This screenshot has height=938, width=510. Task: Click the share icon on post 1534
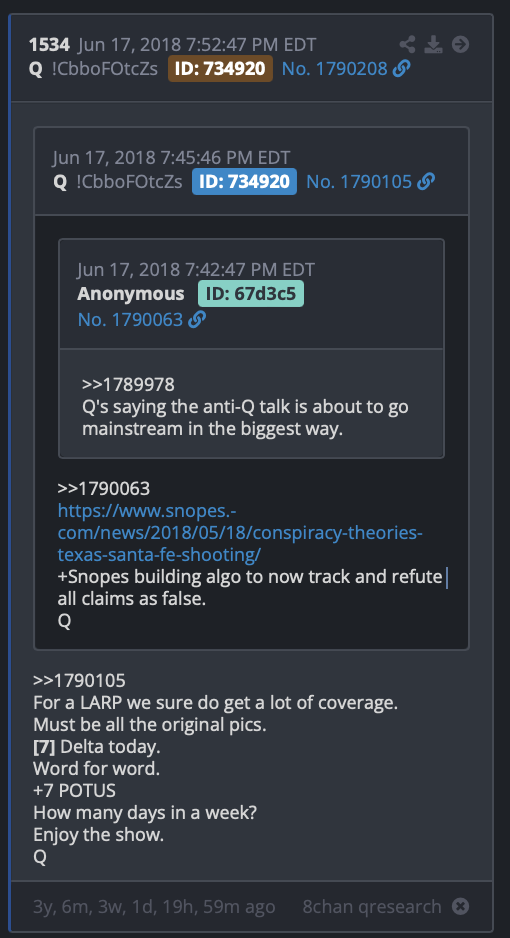[407, 44]
